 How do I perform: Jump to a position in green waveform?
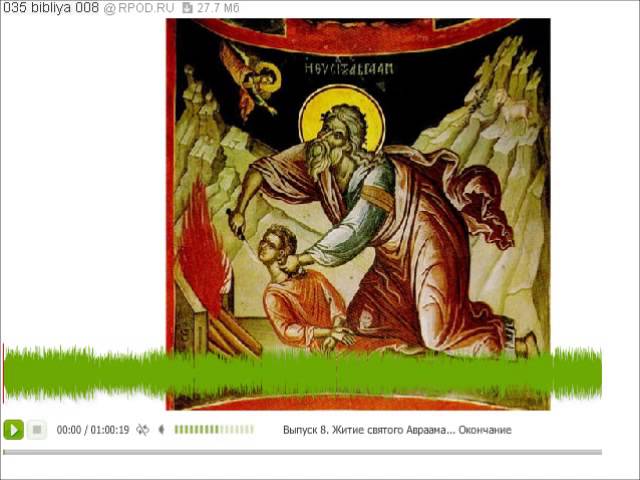[302, 372]
